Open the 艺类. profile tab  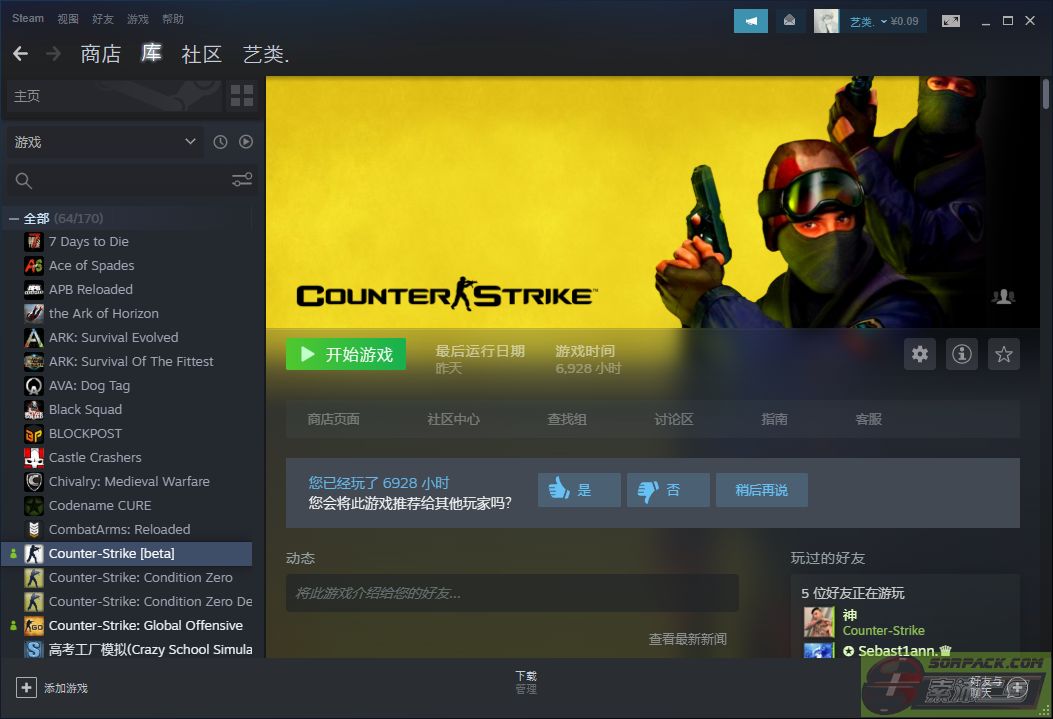point(266,54)
